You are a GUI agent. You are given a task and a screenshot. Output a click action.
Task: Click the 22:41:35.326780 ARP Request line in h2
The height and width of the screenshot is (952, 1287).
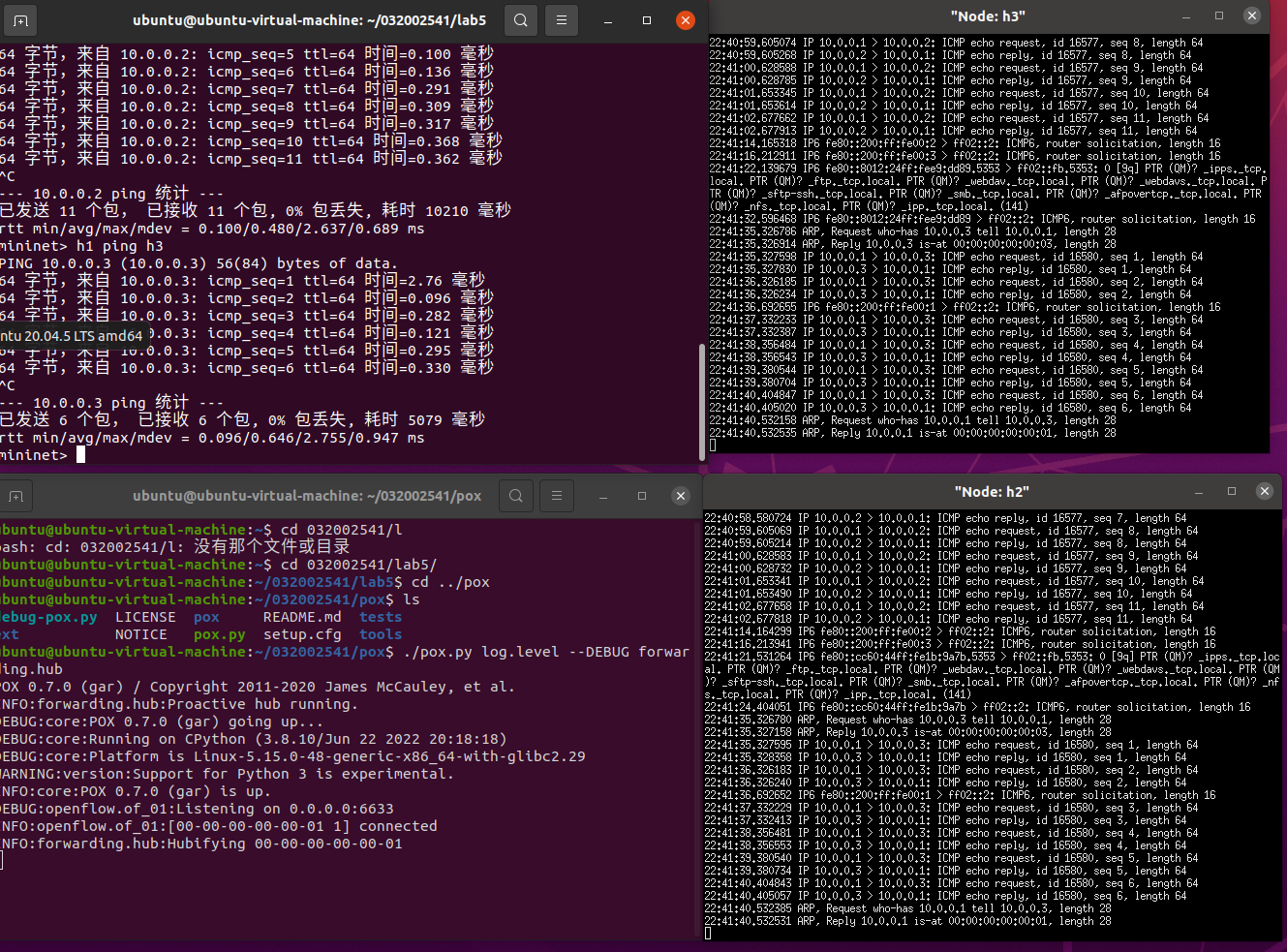[908, 720]
